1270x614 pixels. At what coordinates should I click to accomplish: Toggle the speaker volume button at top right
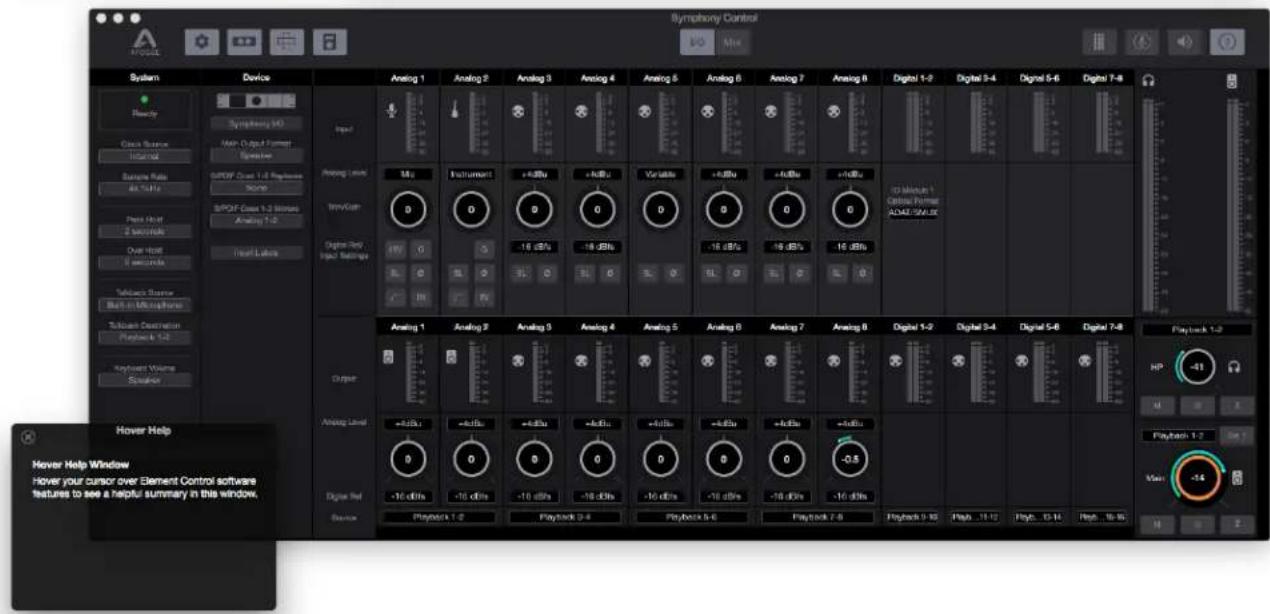pos(1183,42)
